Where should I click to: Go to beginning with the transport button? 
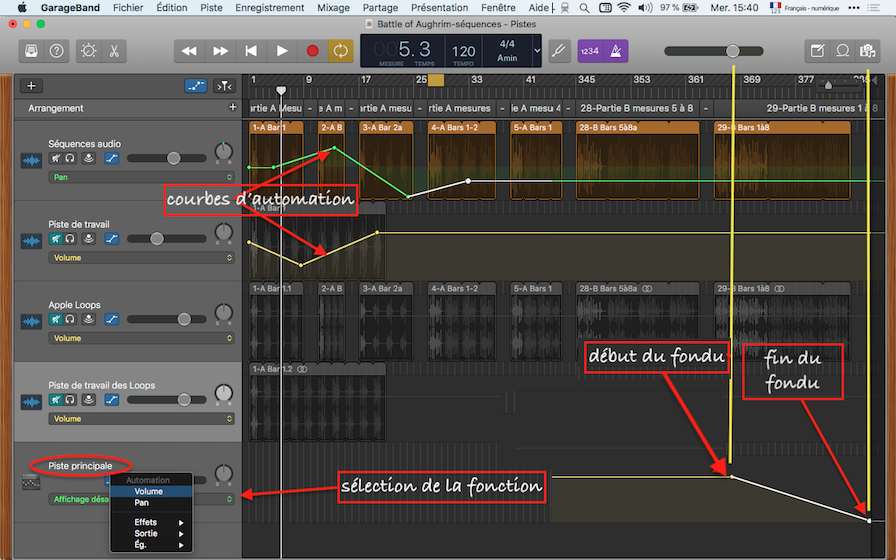pyautogui.click(x=251, y=51)
